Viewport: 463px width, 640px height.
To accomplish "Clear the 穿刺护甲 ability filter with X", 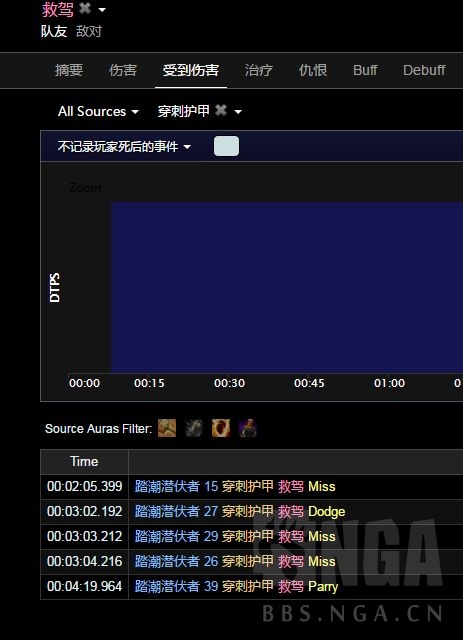I will tap(221, 110).
